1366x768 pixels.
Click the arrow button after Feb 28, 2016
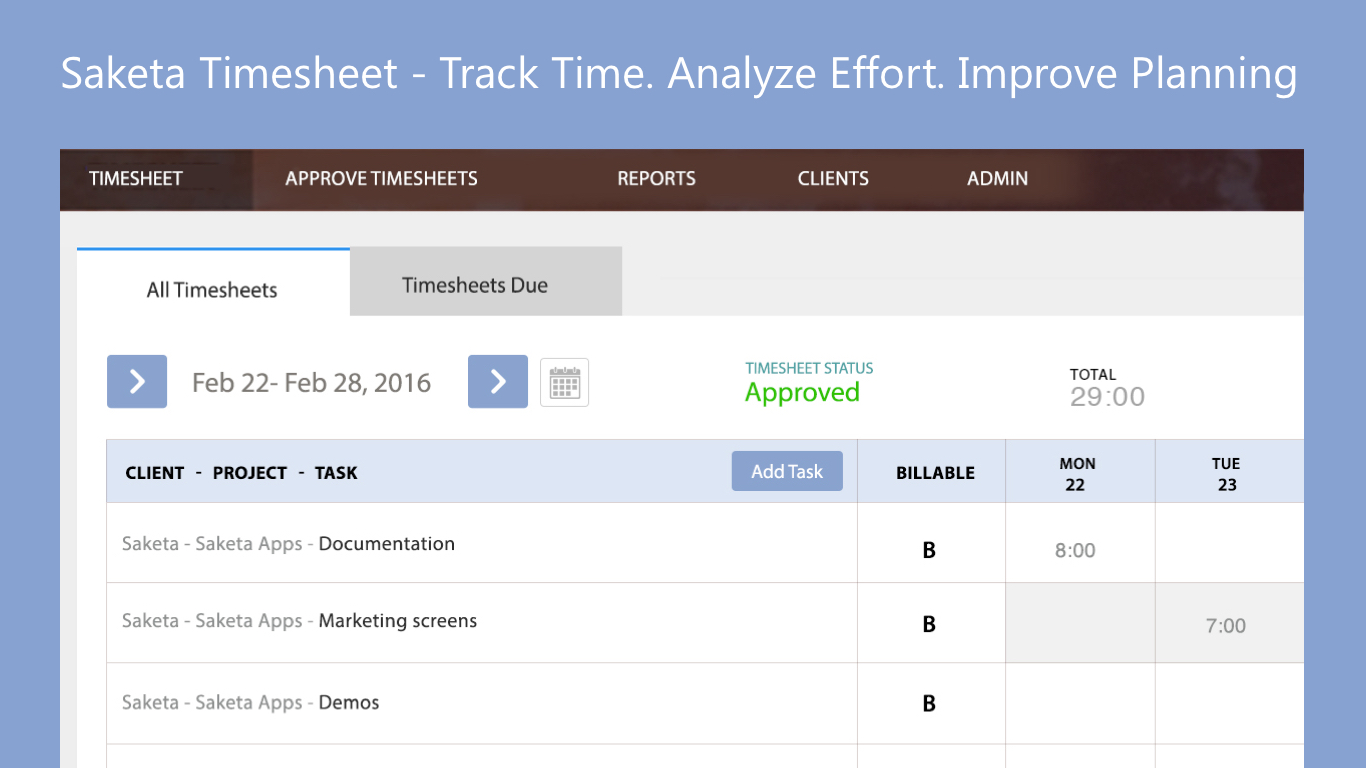[498, 382]
